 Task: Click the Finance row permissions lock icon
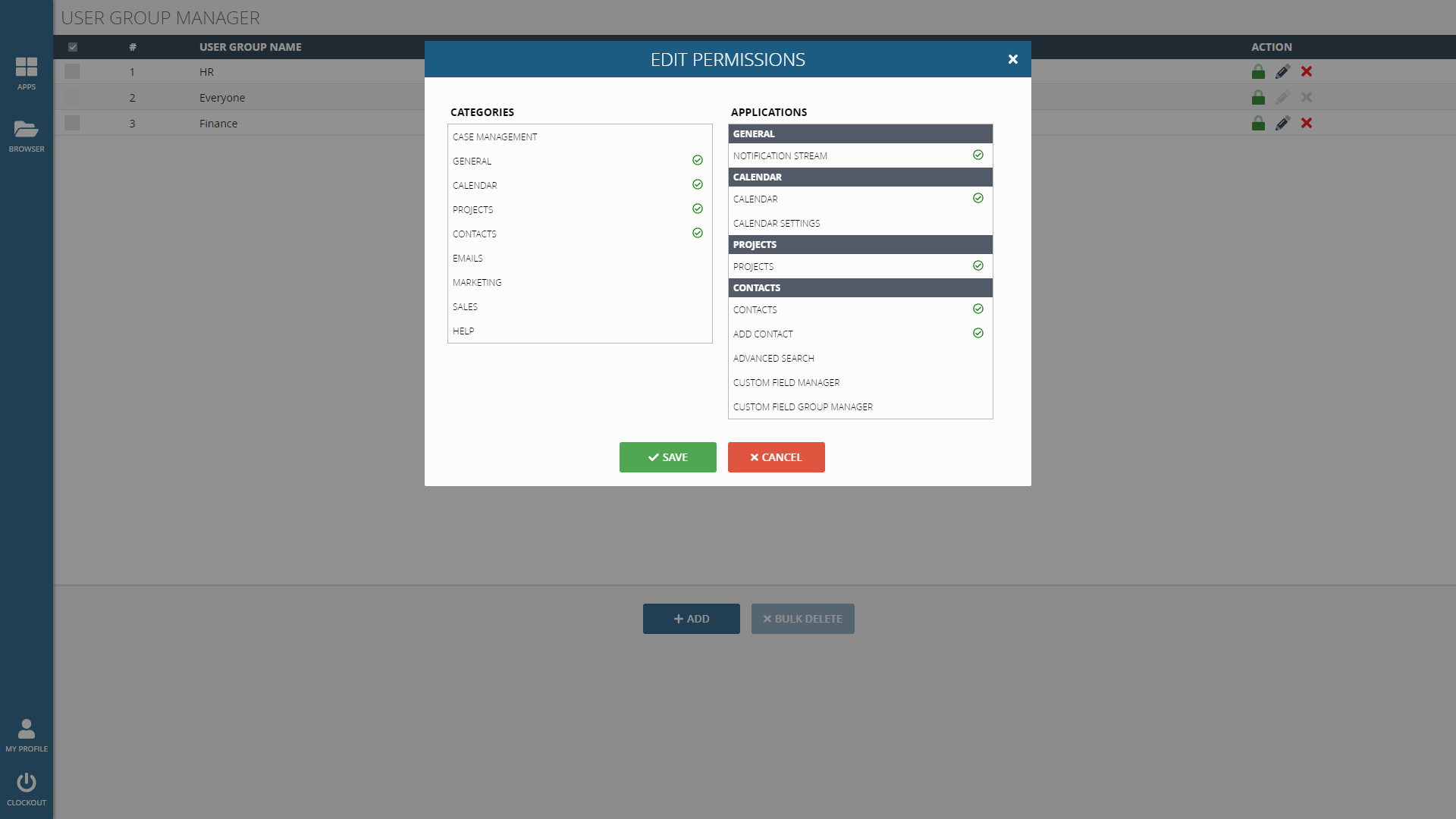[1258, 124]
